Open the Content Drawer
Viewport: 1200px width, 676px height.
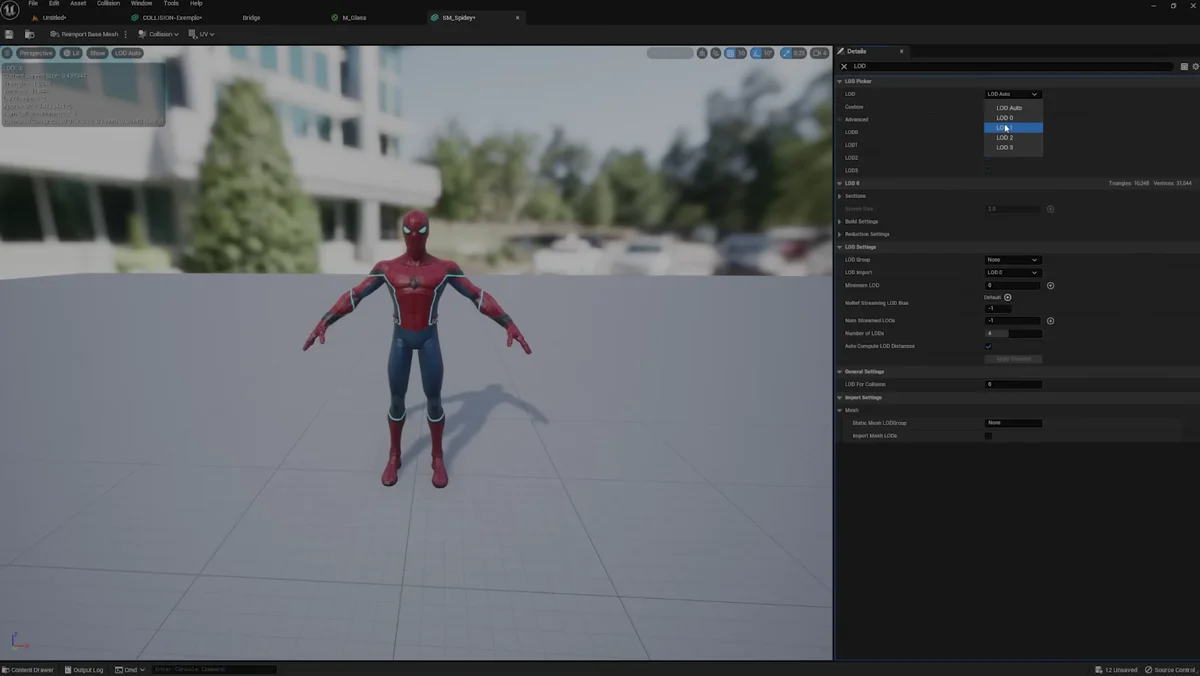(29, 670)
